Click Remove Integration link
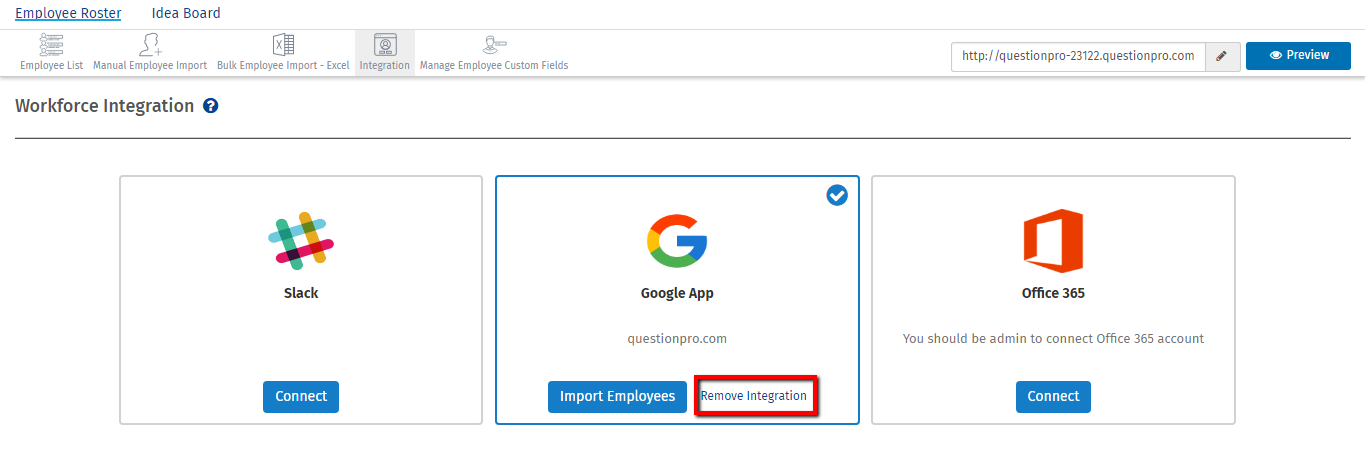 (754, 396)
